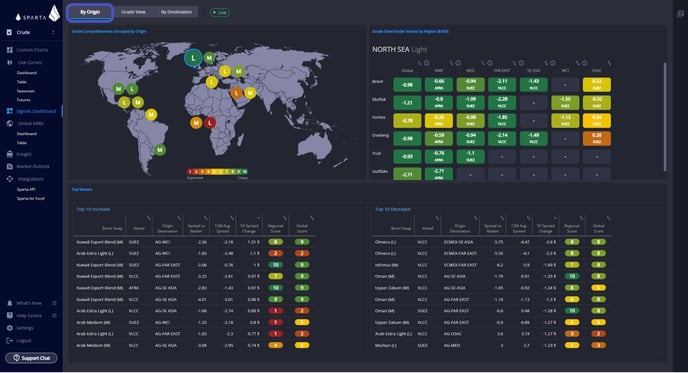Open the Market Outlook sidebar icon
688x373 pixels.
point(10,166)
